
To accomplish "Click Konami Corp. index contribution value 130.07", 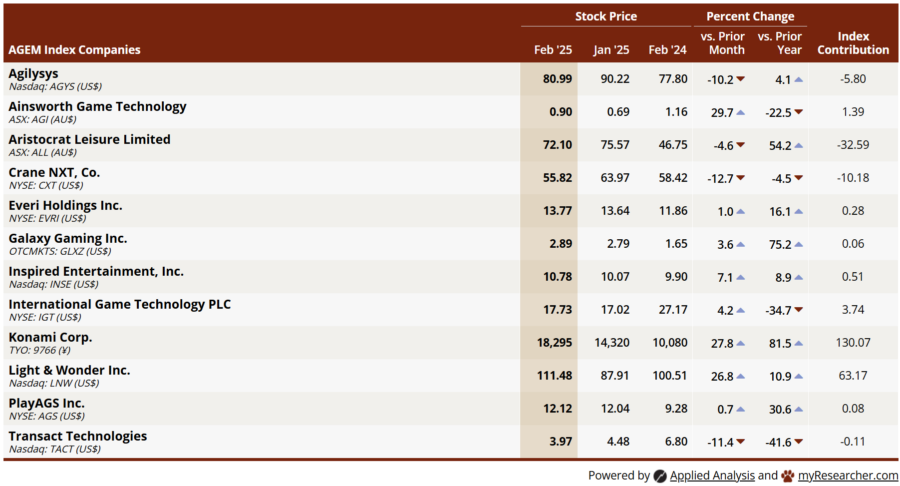I will click(853, 343).
